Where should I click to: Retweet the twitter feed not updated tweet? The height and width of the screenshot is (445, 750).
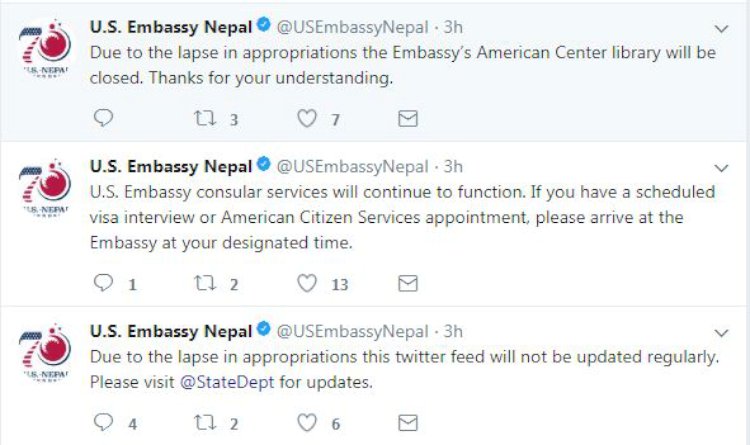click(204, 422)
